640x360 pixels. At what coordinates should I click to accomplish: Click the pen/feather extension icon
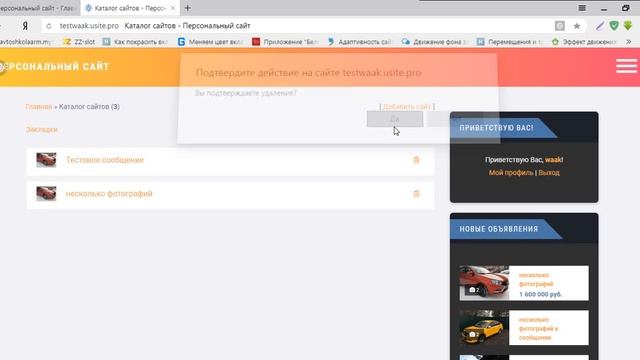click(600, 26)
